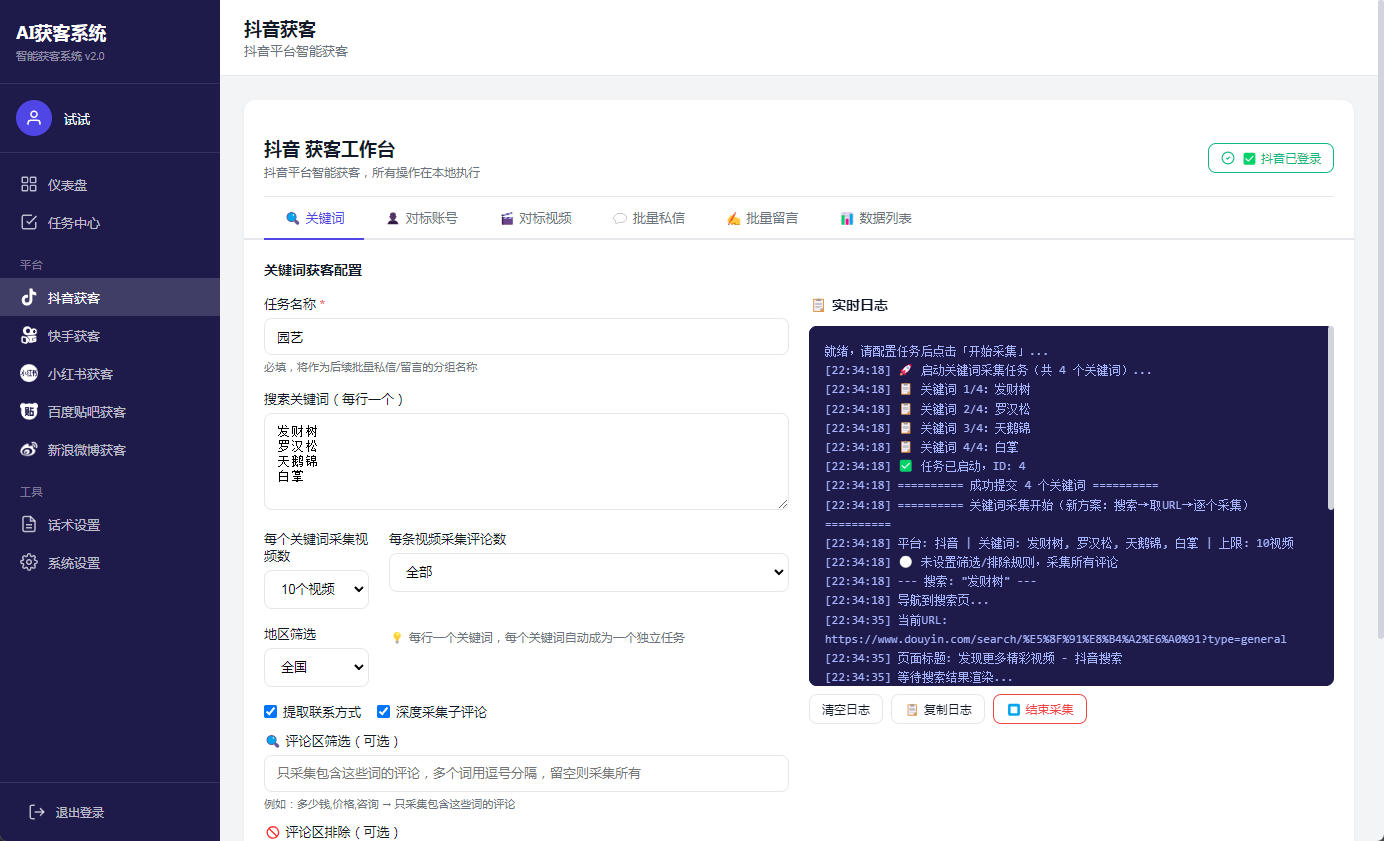Click the 新浪微博获客 Weibo icon
Screen dimensions: 1384x841
pos(29,450)
